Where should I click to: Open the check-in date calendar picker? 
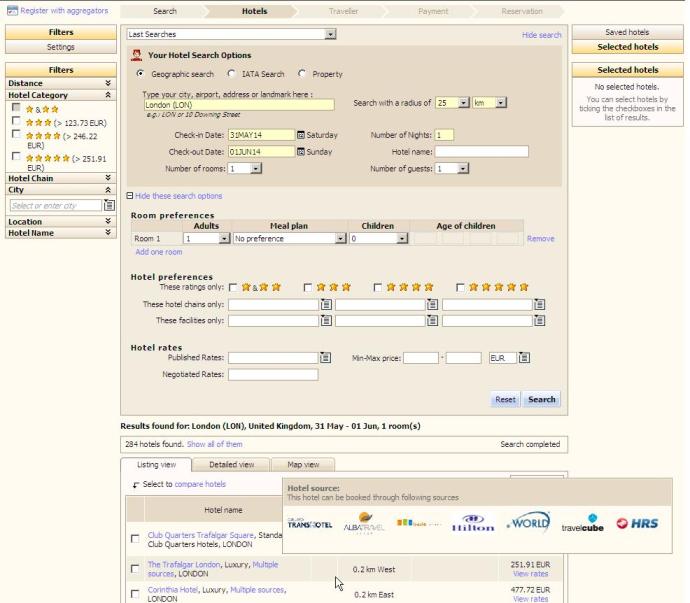click(x=301, y=135)
